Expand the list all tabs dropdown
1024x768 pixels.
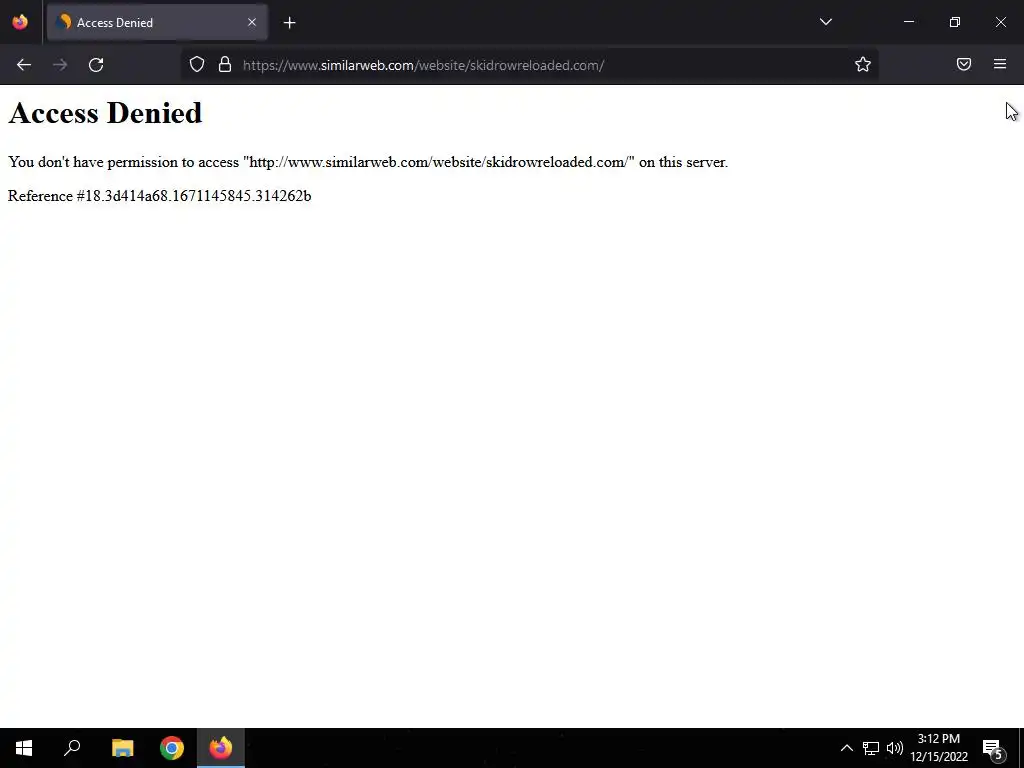[825, 22]
